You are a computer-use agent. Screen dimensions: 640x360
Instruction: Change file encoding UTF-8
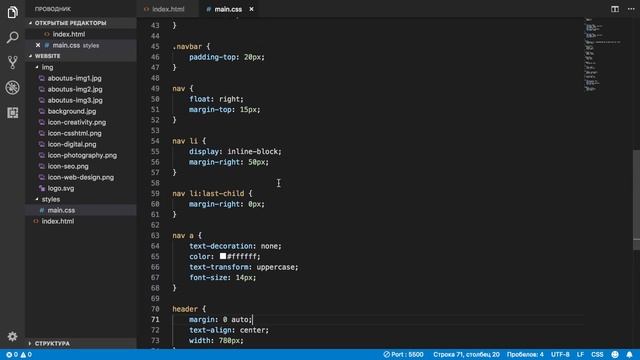point(560,355)
